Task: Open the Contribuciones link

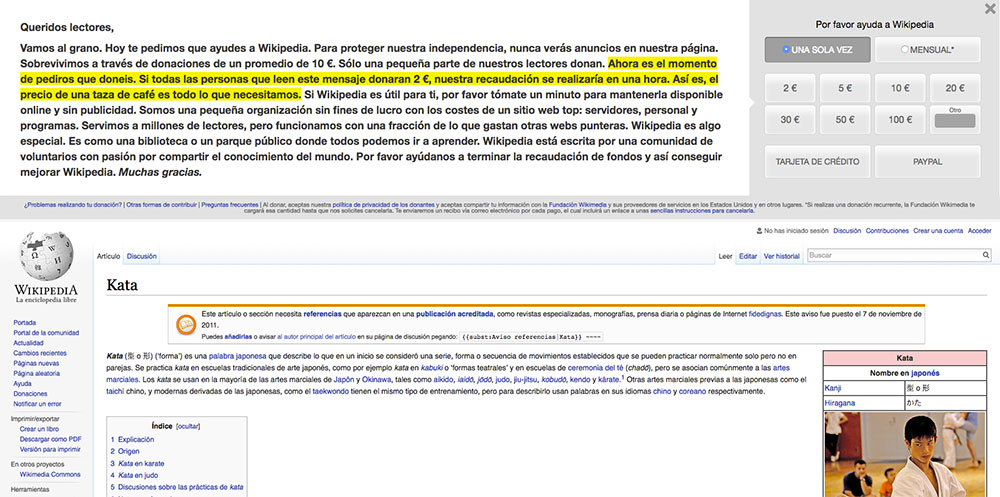Action: [887, 231]
